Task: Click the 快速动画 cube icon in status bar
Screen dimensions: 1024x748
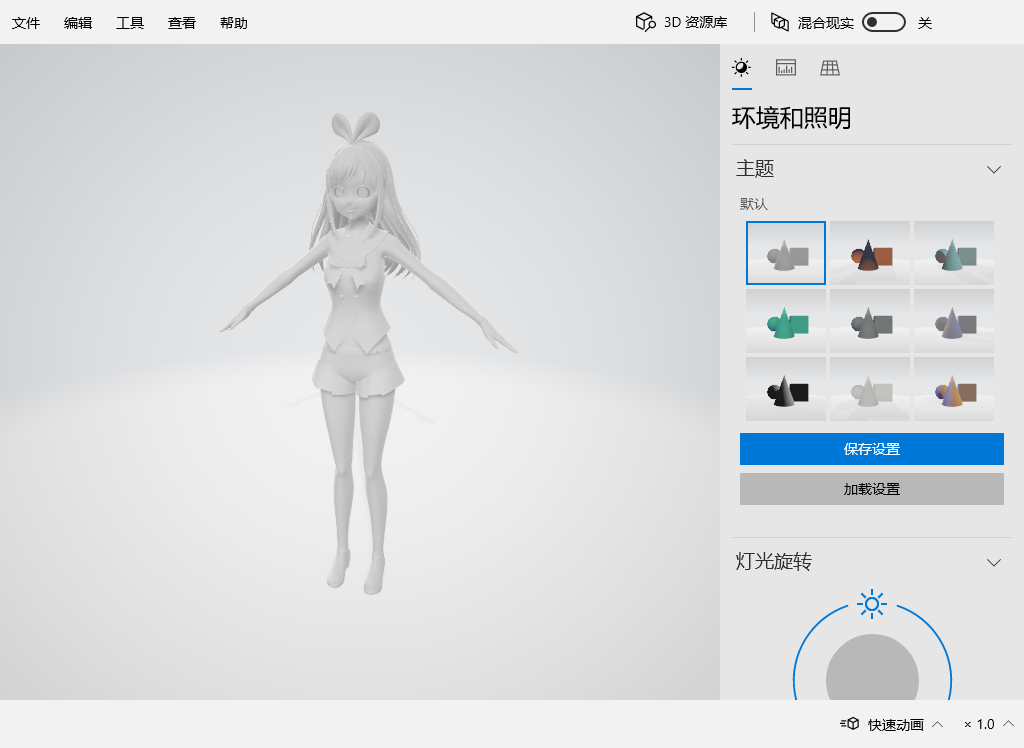Action: (850, 723)
